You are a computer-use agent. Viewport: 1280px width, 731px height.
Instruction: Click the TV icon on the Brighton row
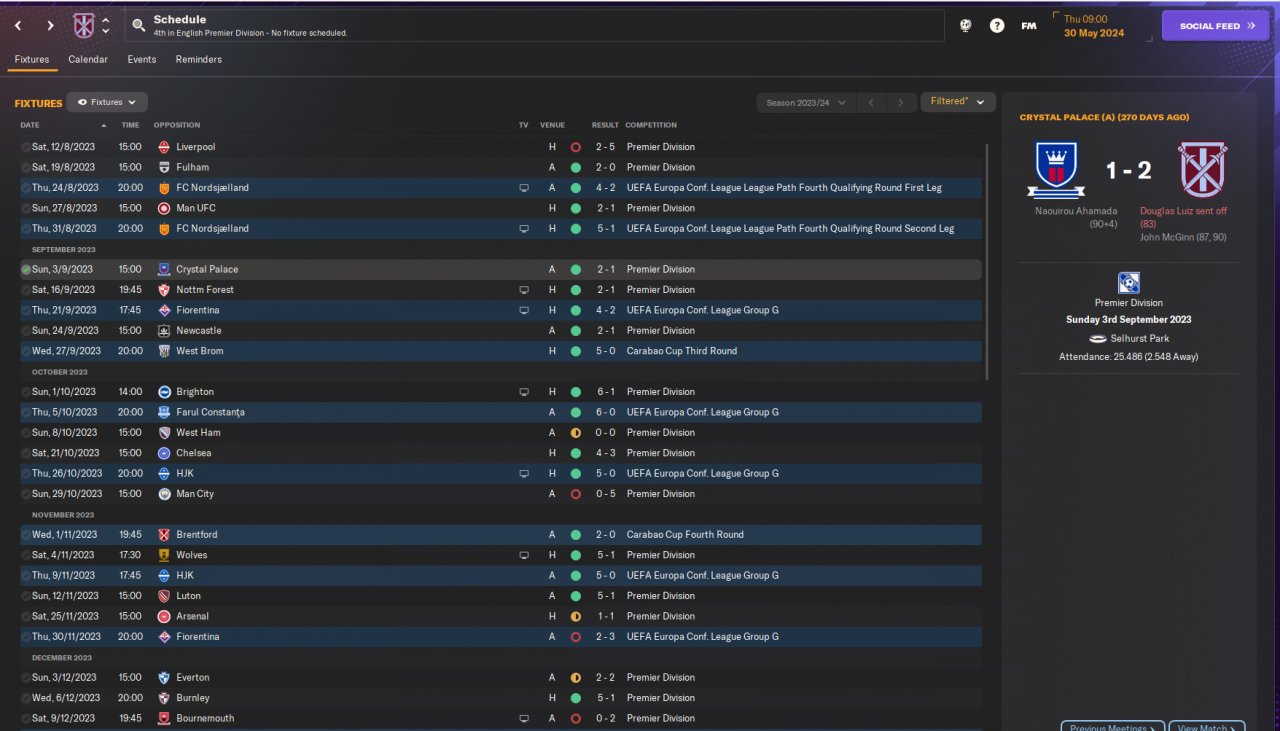[x=524, y=392]
